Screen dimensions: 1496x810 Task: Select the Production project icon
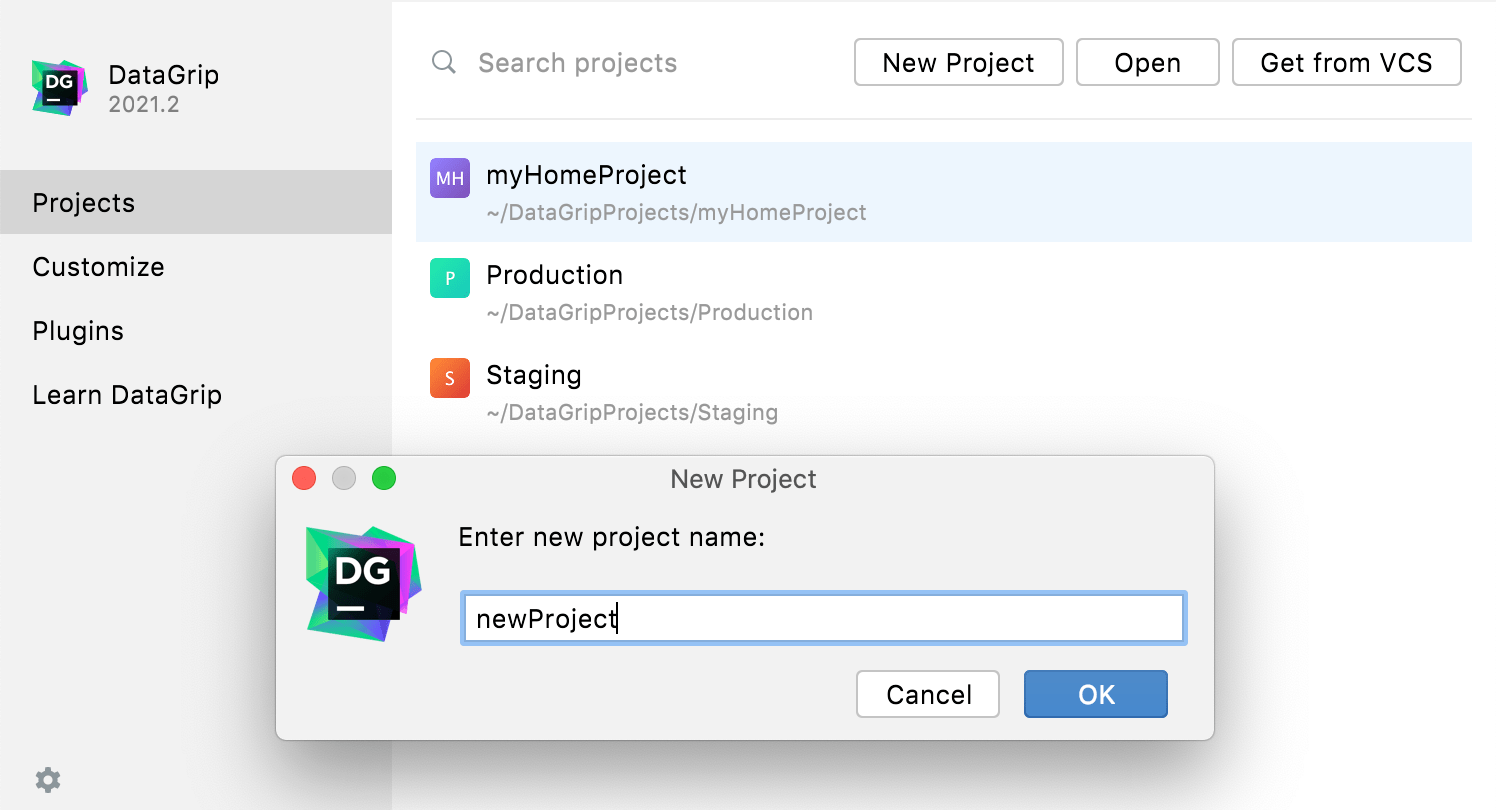point(449,277)
